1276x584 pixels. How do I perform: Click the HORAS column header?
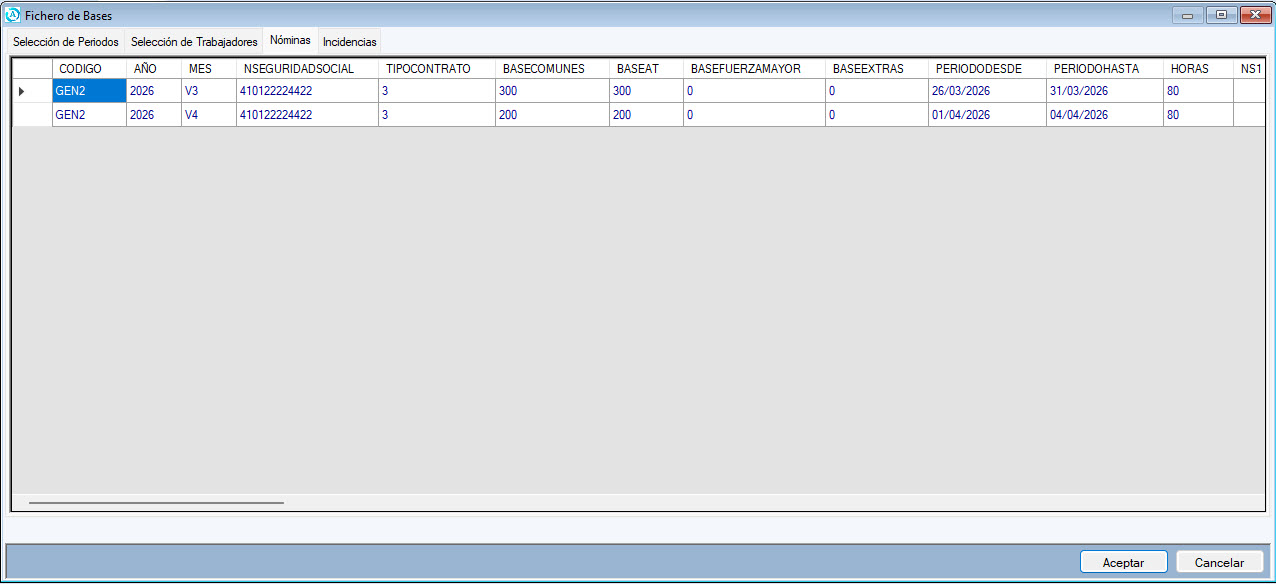point(1190,69)
